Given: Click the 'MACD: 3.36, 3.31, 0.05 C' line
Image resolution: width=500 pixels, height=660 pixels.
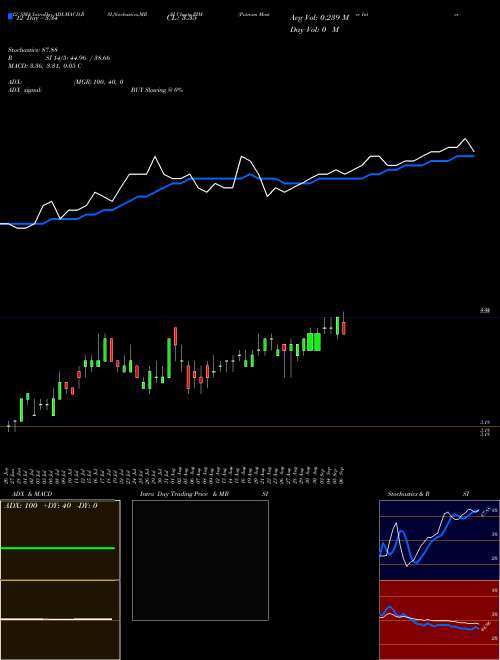Looking at the screenshot, I should tap(45, 66).
